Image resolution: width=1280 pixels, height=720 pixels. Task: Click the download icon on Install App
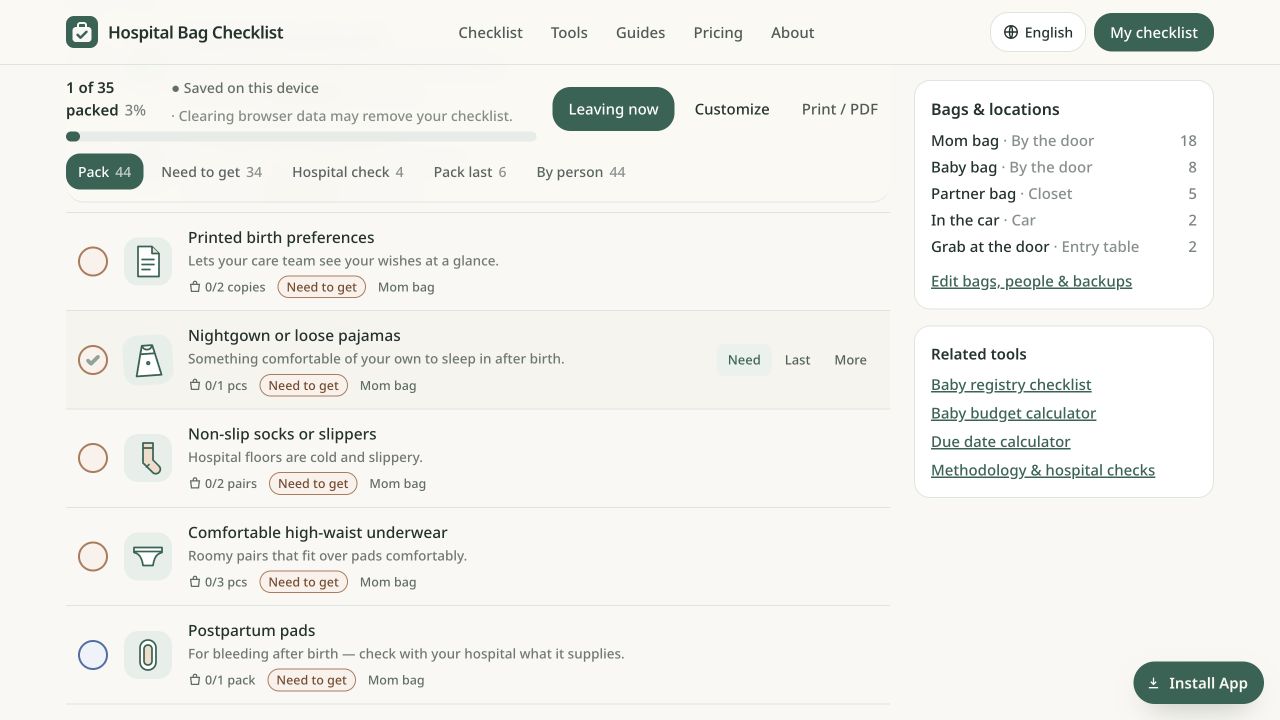tap(1153, 683)
